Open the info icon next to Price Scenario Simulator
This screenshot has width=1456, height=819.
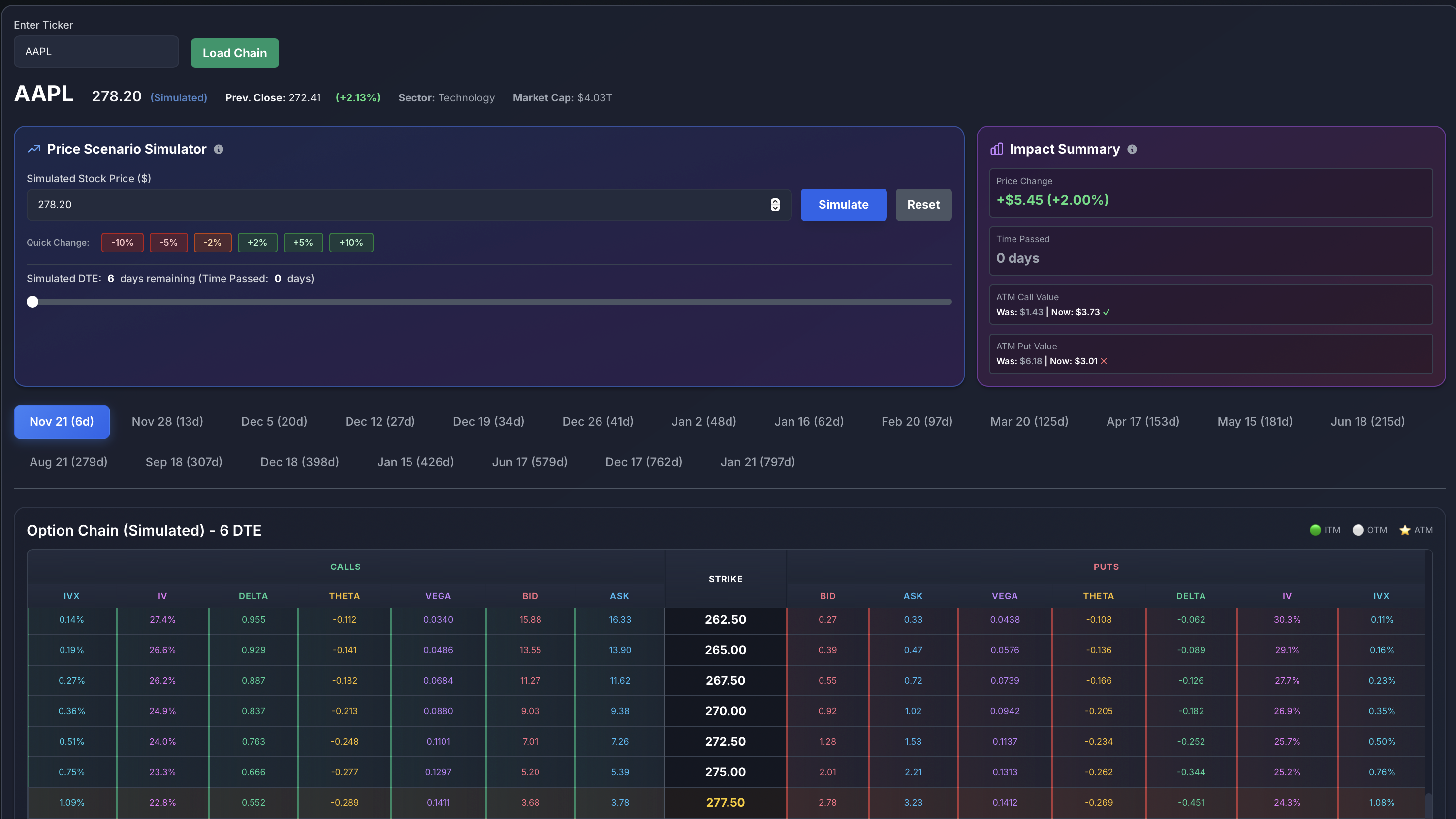click(x=220, y=149)
